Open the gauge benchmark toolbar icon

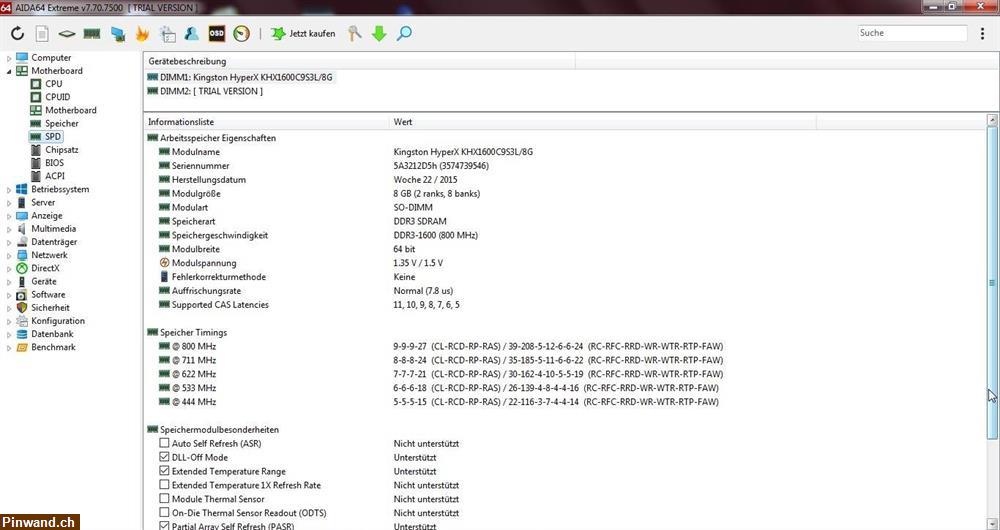click(241, 34)
